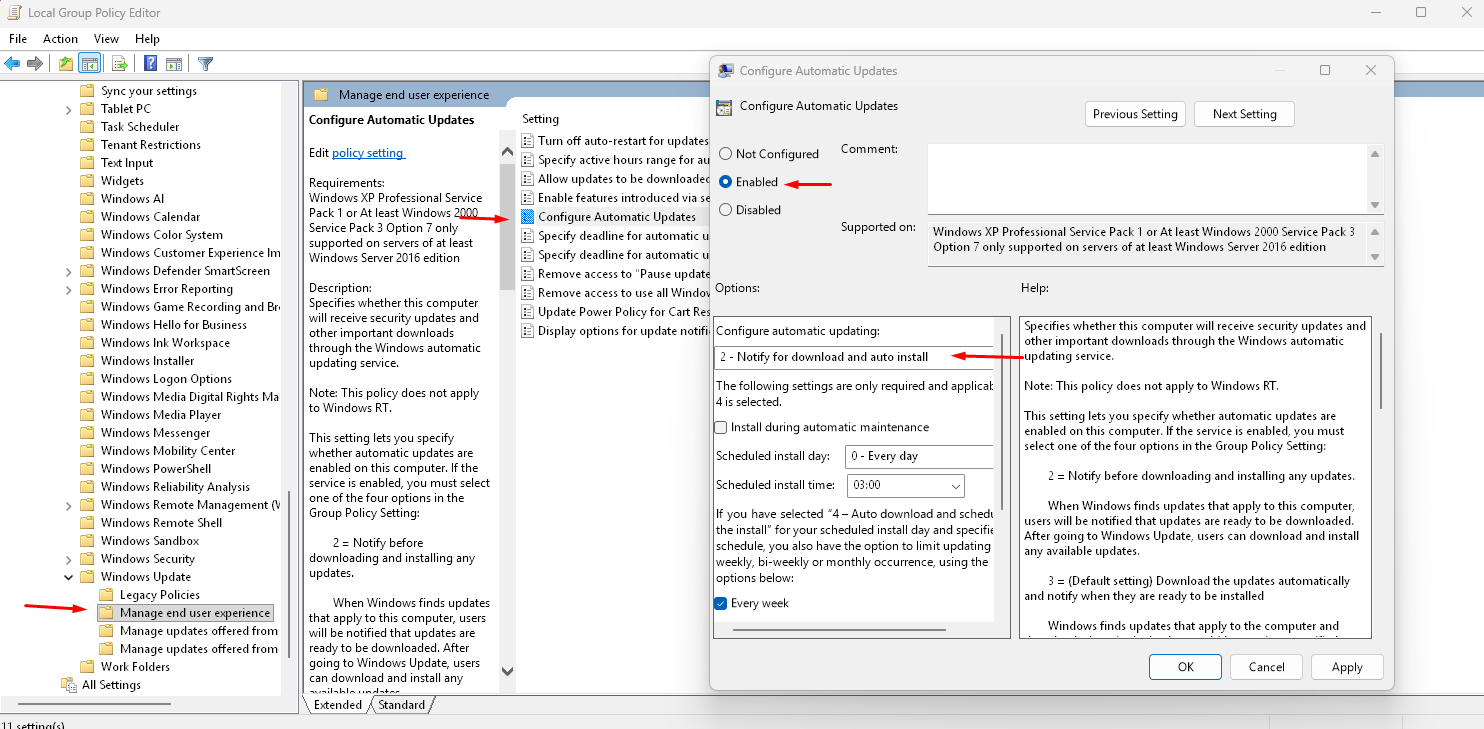Screen dimensions: 1484x729
Task: Select the Disabled radio button
Action: (x=726, y=210)
